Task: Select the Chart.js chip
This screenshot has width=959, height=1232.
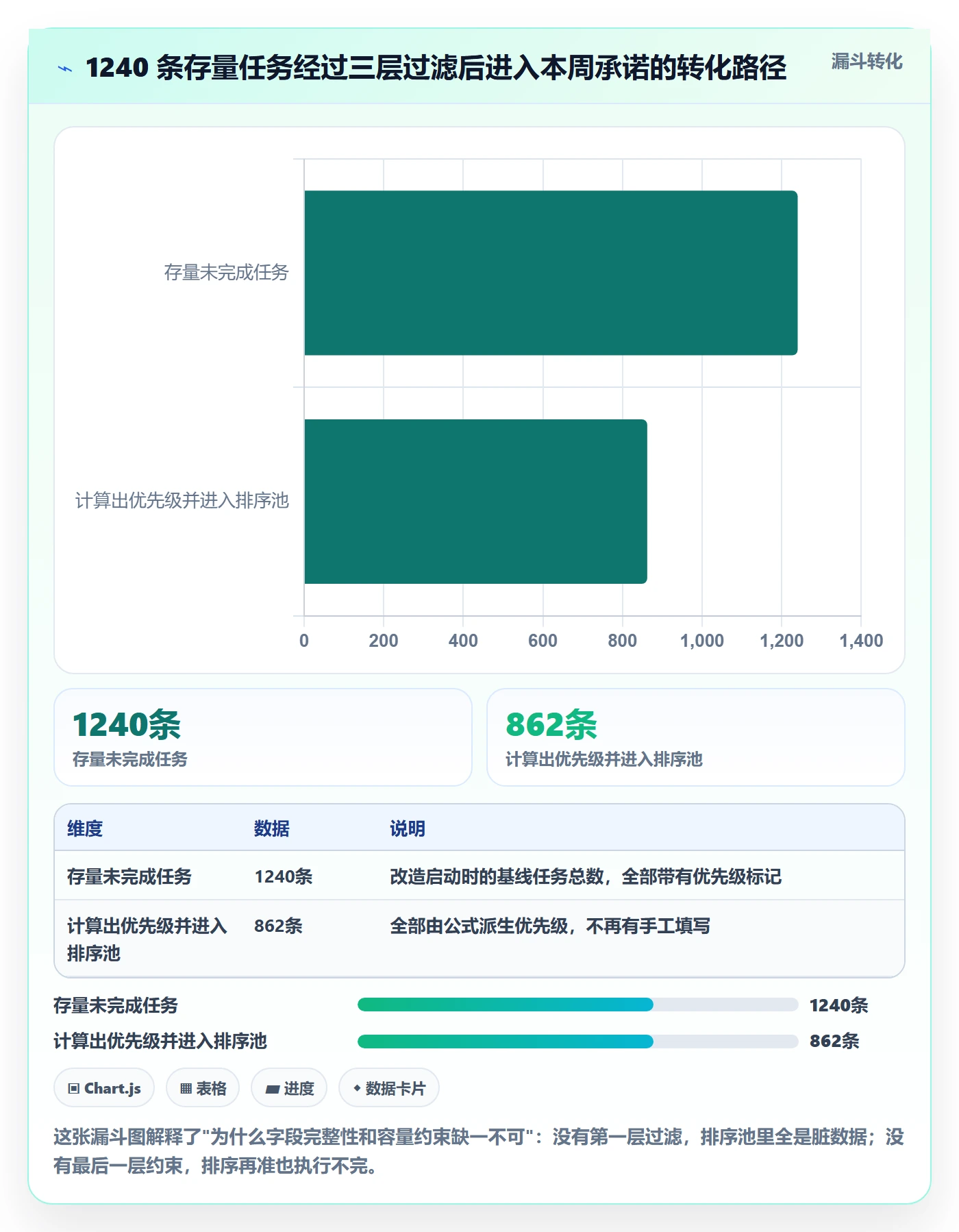Action: (104, 1088)
